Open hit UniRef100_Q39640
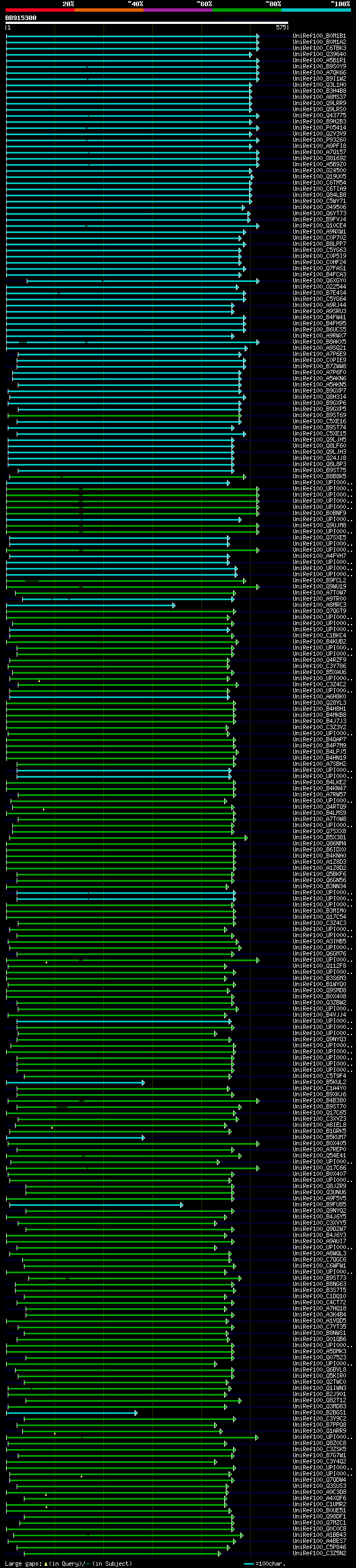The image size is (356, 1568). click(x=319, y=54)
